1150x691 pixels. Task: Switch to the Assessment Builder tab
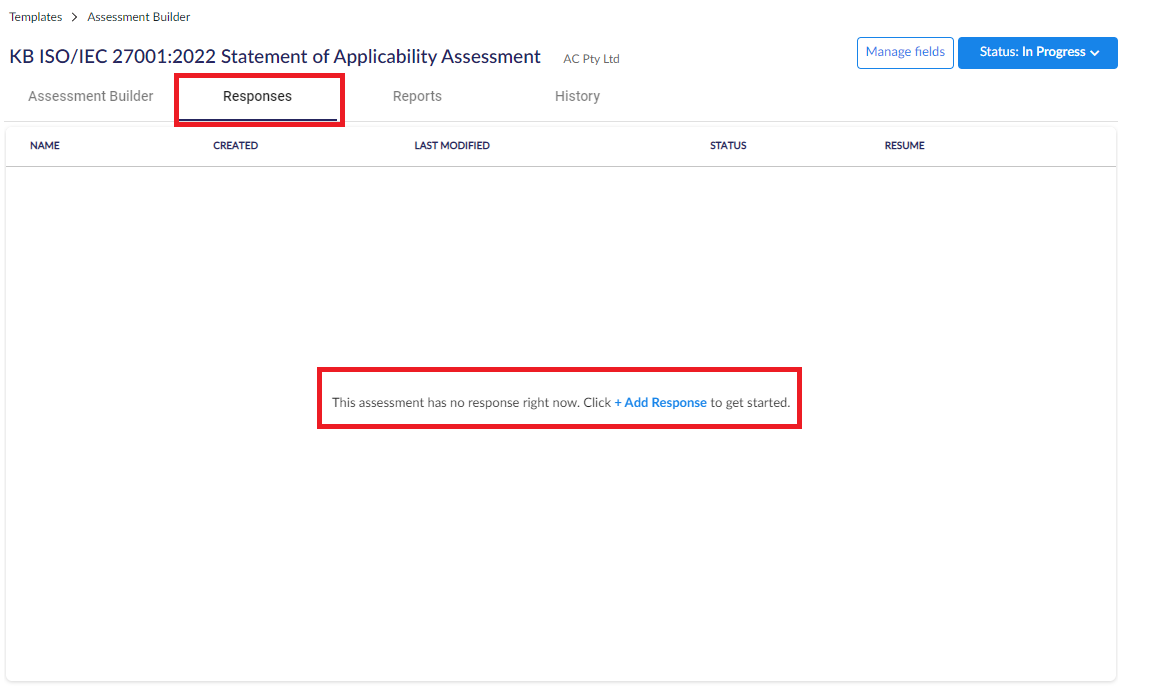coord(91,97)
